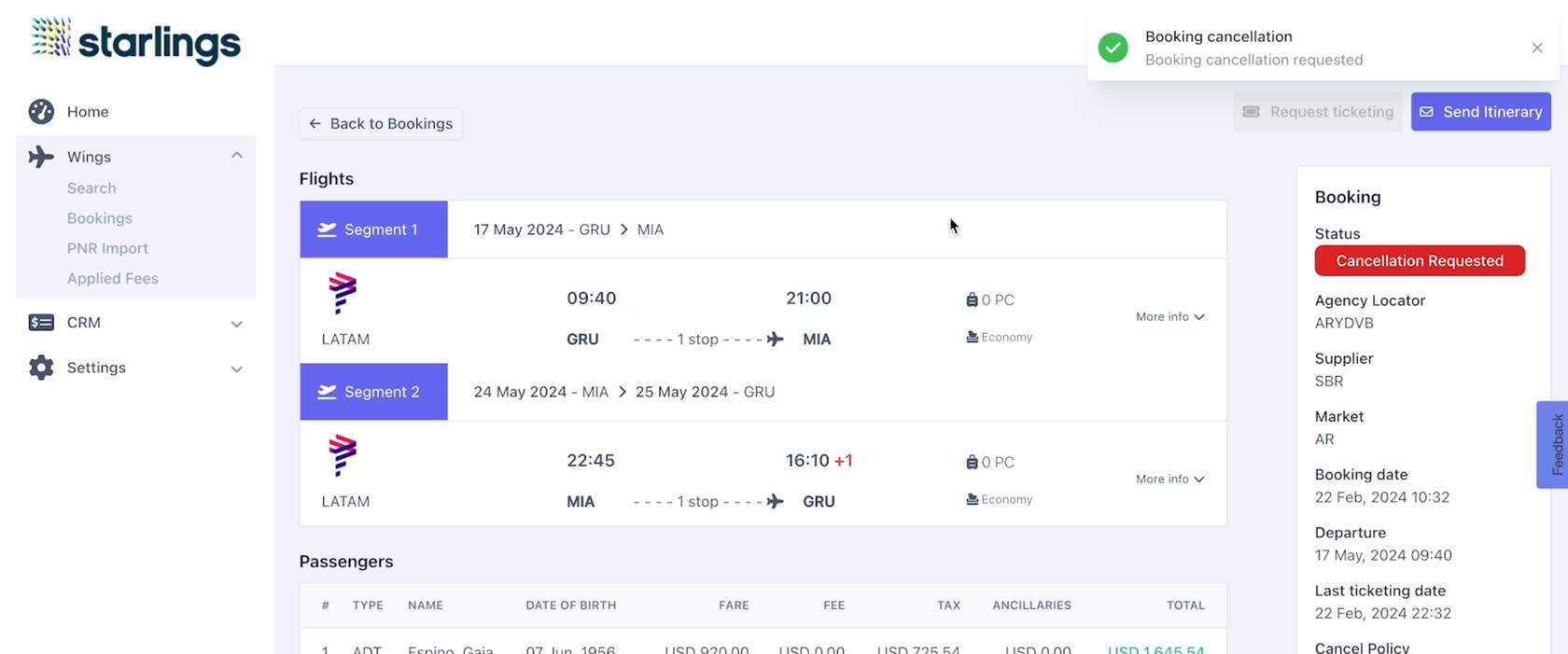The height and width of the screenshot is (654, 1568).
Task: Click the Settings gear icon
Action: coord(41,368)
